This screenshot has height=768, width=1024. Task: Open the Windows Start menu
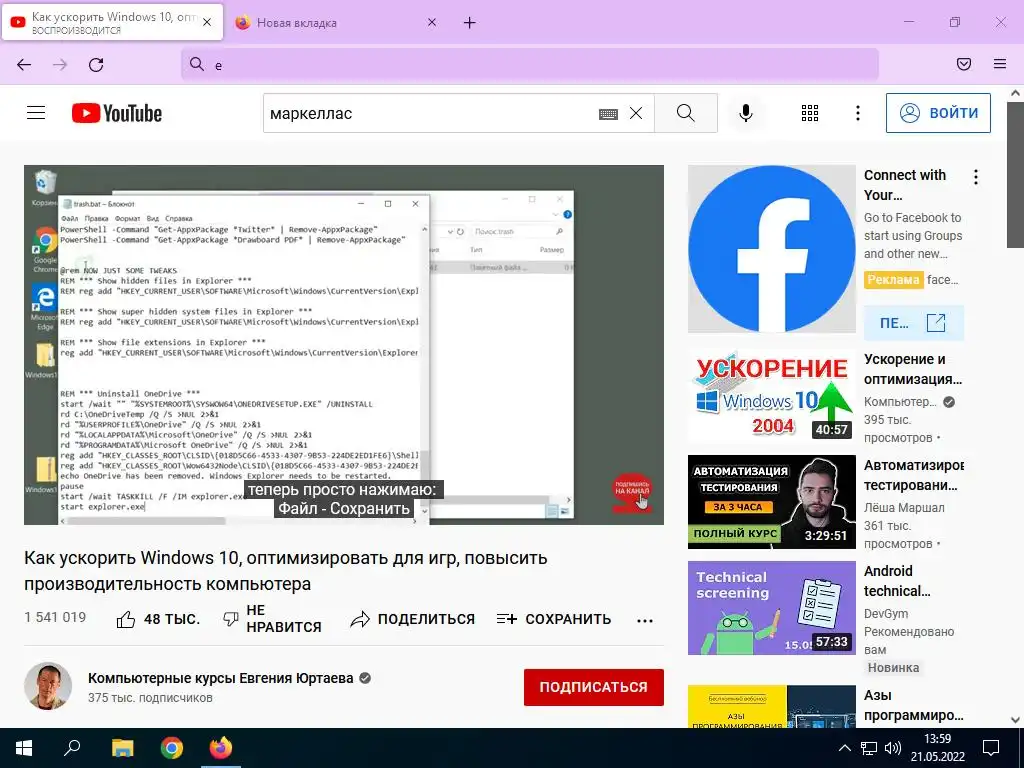(24, 748)
